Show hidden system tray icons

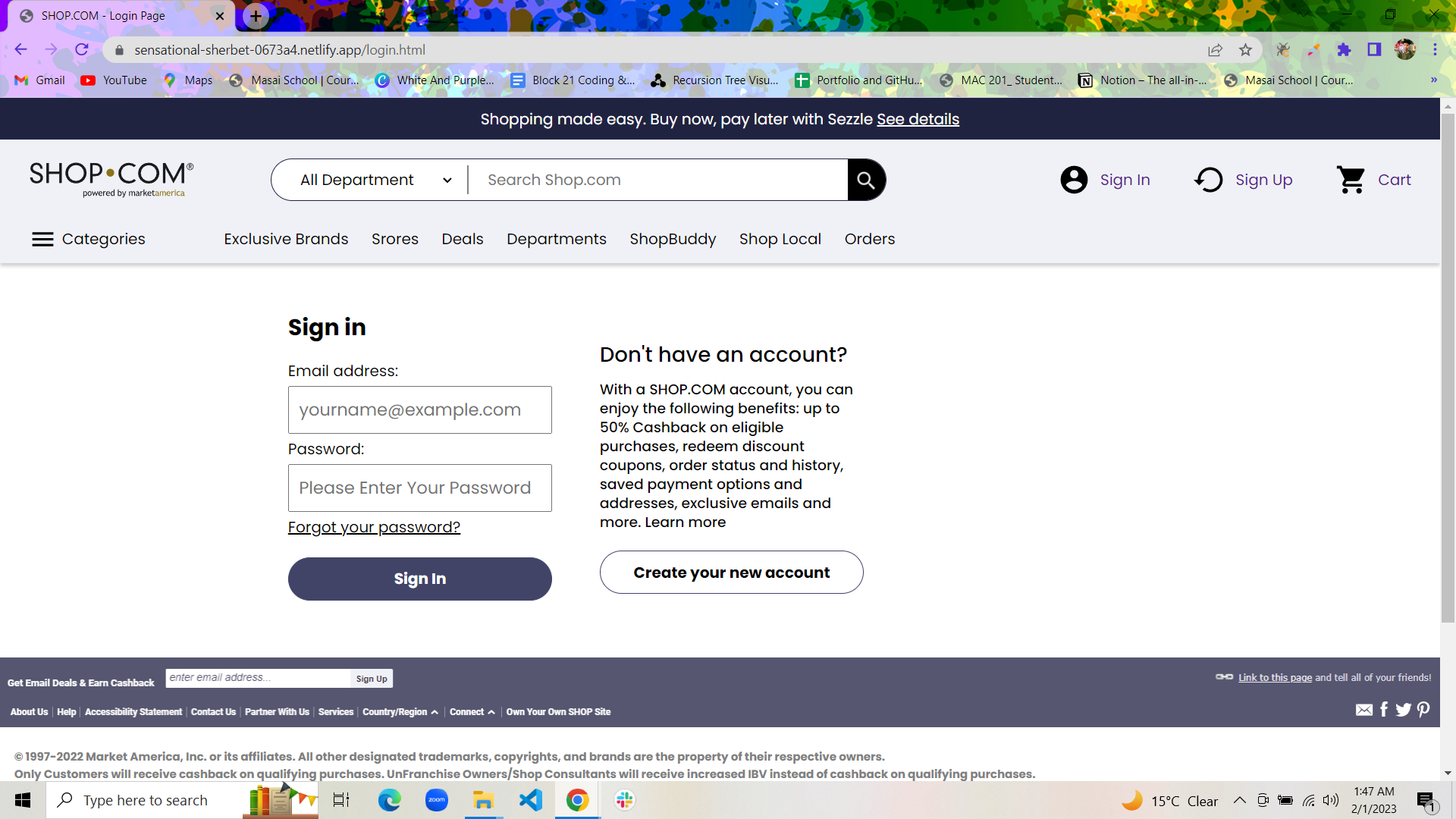(1239, 800)
